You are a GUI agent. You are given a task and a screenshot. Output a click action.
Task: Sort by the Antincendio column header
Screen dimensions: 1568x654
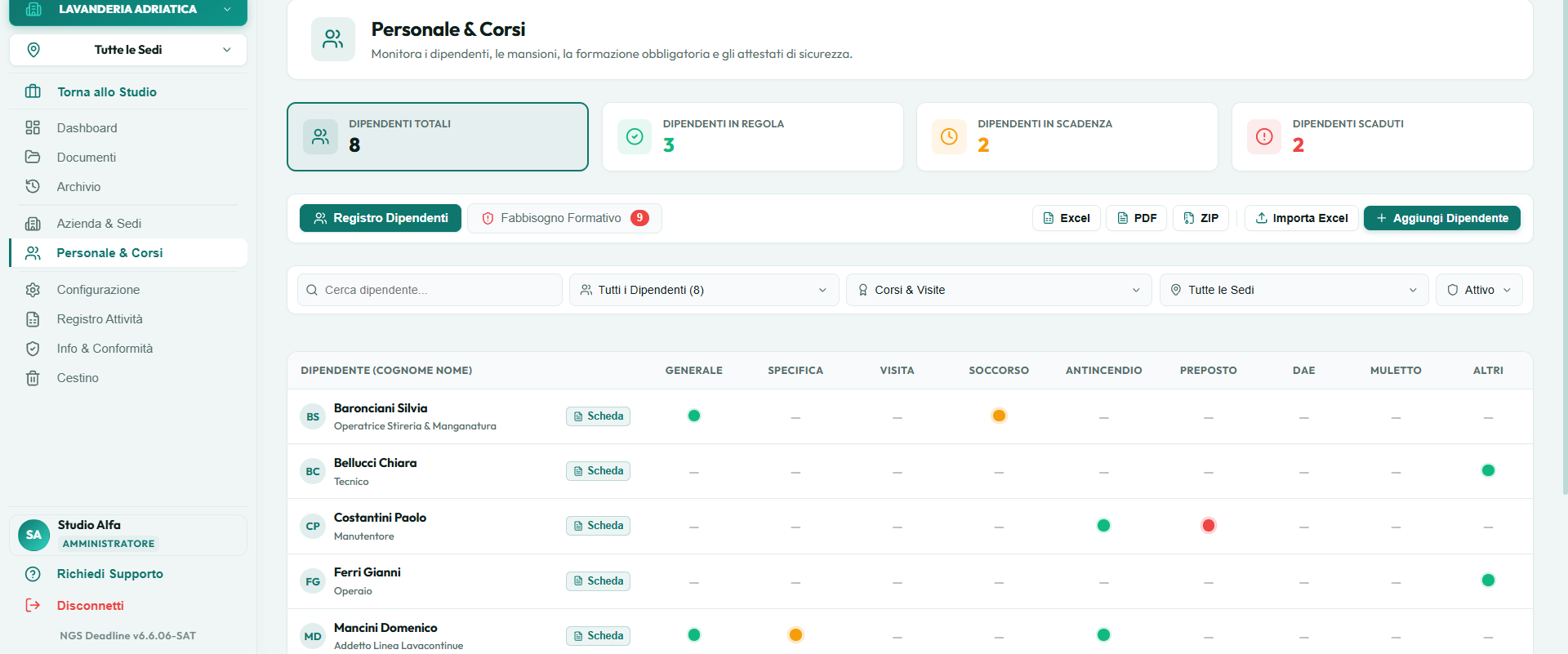click(1103, 370)
